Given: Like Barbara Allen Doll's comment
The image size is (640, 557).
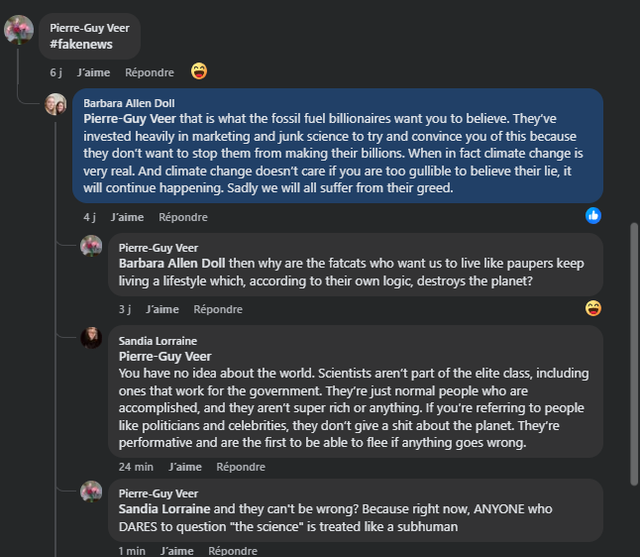Looking at the screenshot, I should (x=127, y=217).
